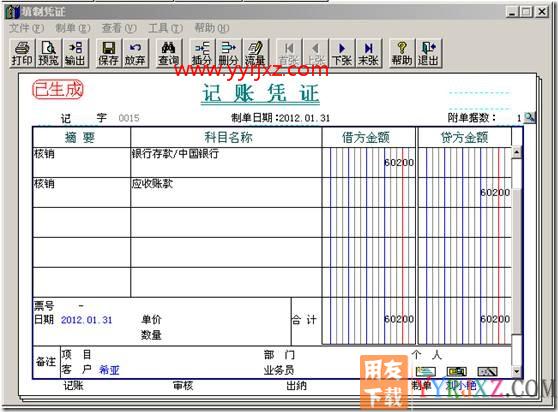Screen dimensions: 558x412
Task: Click the 摘要 column header
Action: [x=81, y=137]
